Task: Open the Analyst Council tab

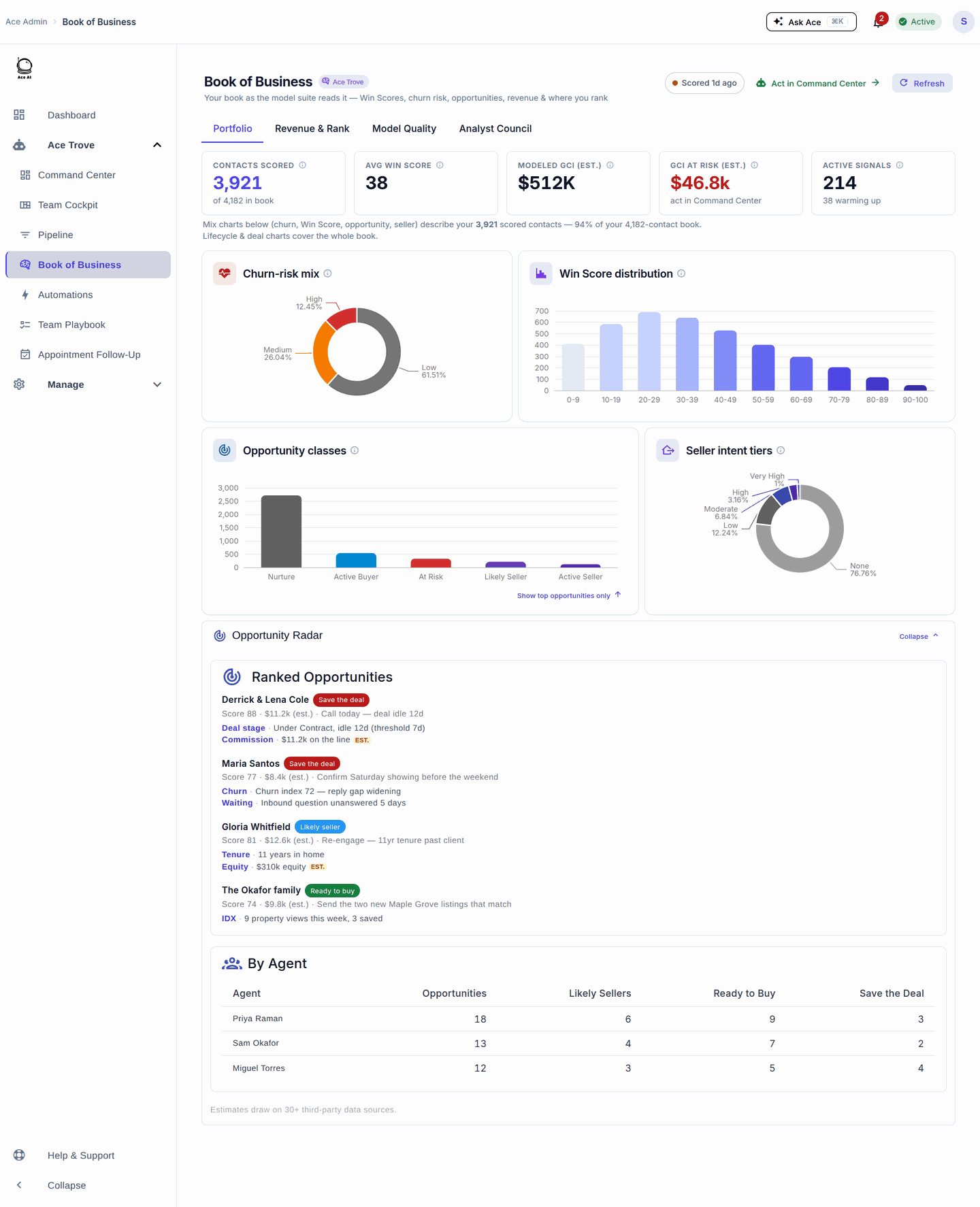Action: click(x=495, y=129)
